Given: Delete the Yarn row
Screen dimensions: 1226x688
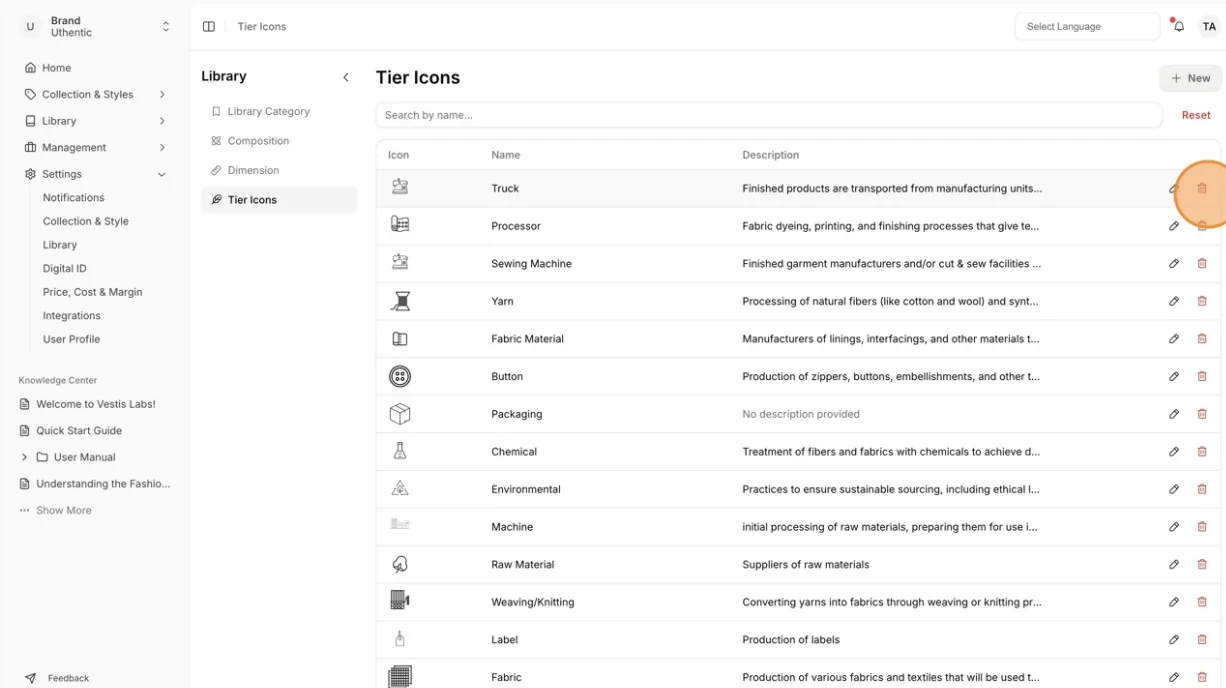Looking at the screenshot, I should point(1202,301).
